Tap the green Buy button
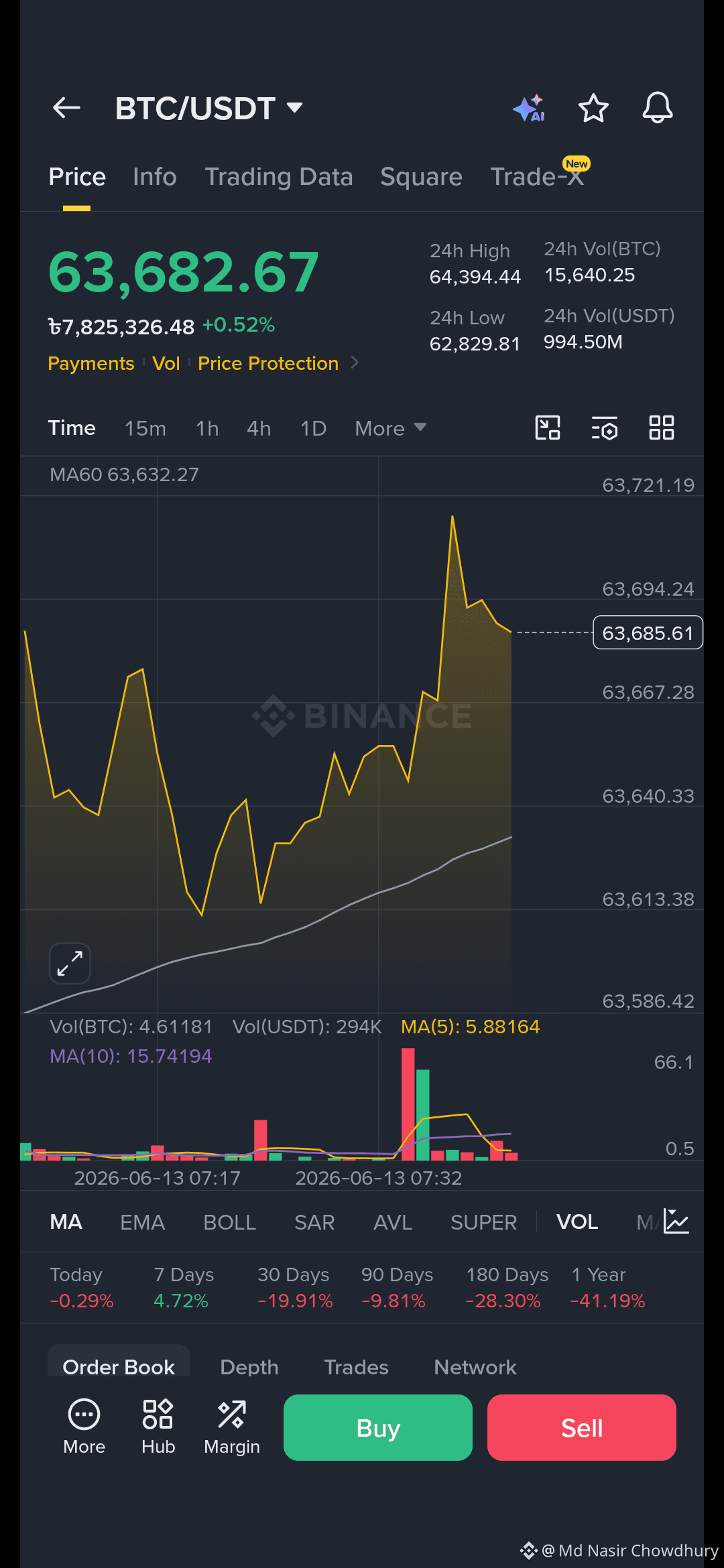Screen dimensions: 724x1568 tap(378, 1427)
